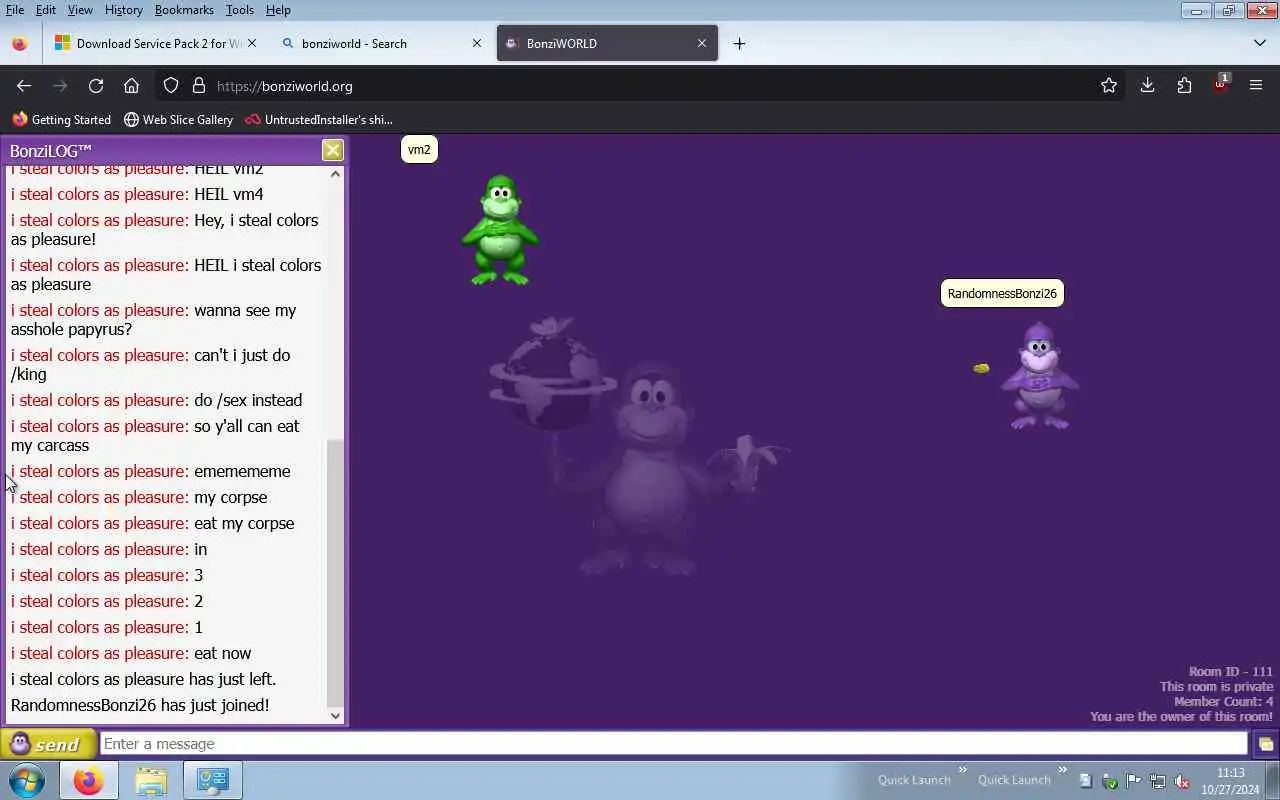Open the File menu
This screenshot has height=800, width=1280.
15,9
